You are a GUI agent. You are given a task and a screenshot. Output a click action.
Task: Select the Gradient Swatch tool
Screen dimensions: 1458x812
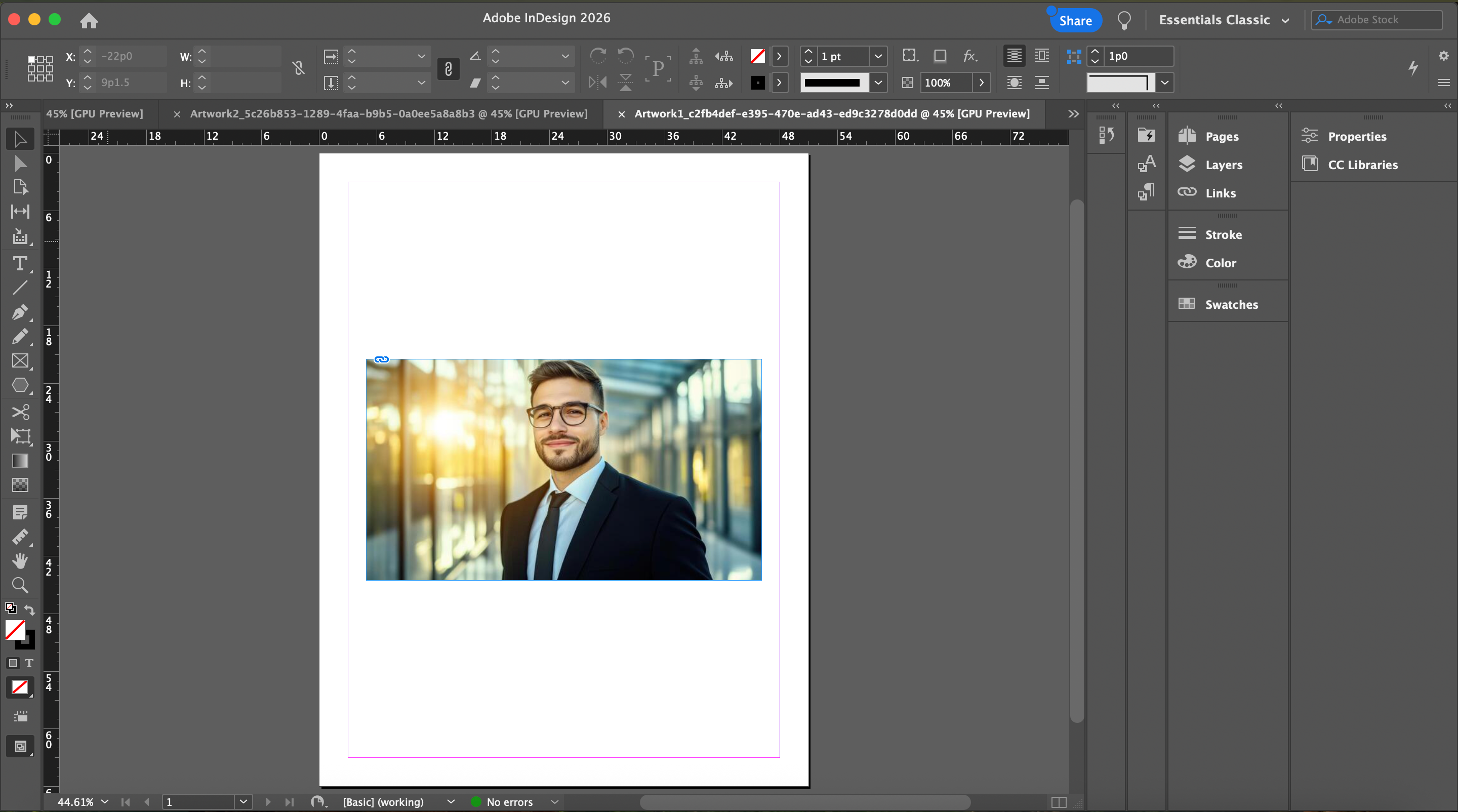[x=20, y=461]
